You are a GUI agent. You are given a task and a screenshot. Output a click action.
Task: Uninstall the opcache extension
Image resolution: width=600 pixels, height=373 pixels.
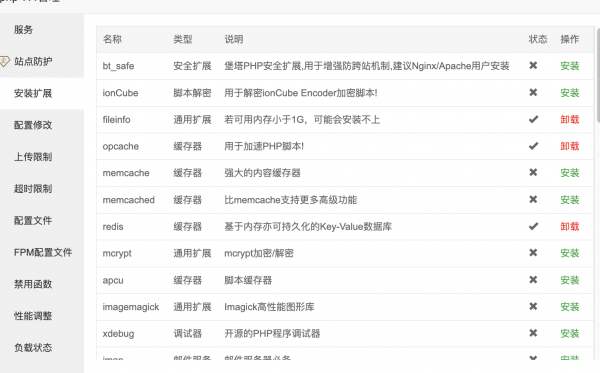(x=570, y=146)
